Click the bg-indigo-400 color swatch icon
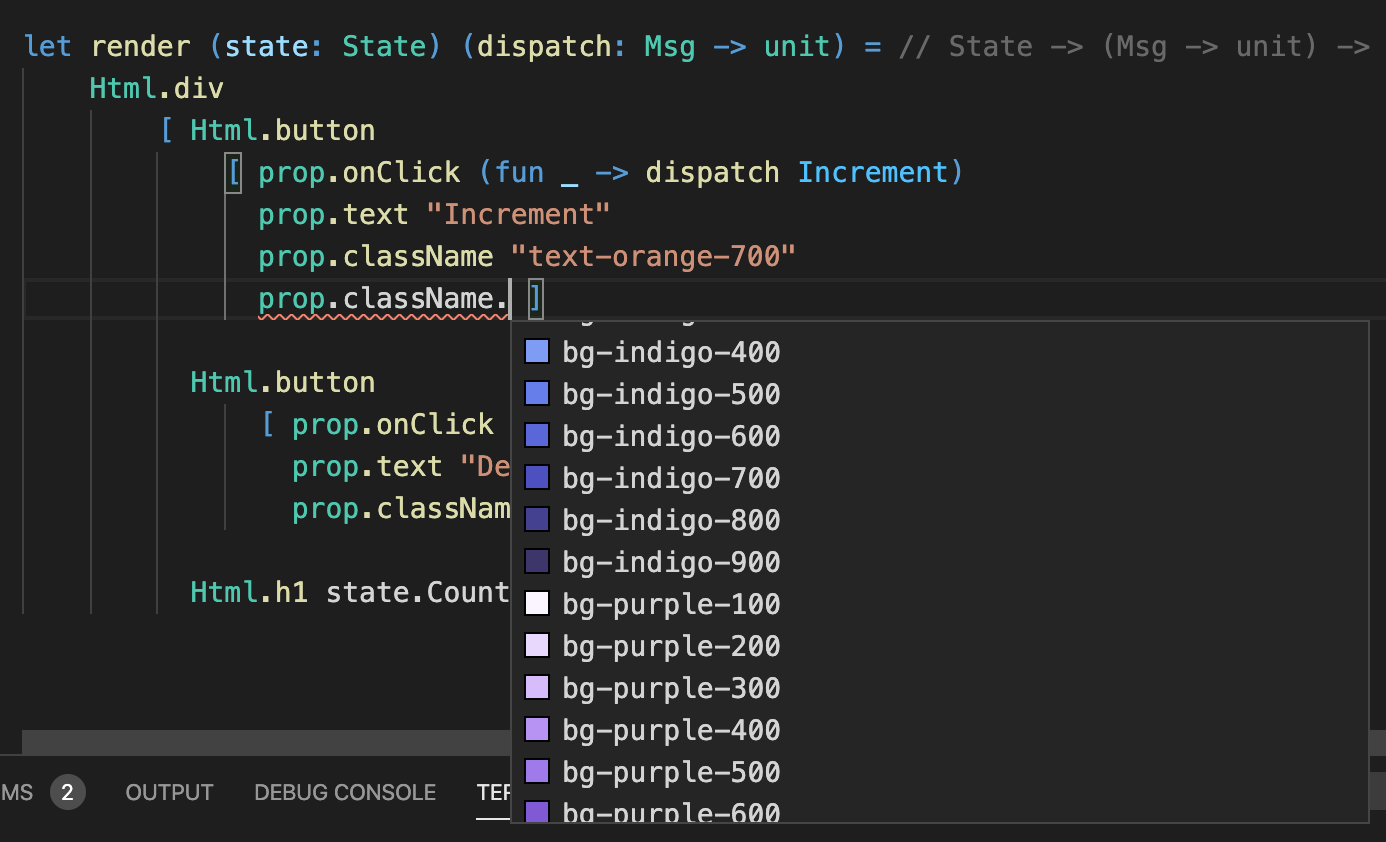 point(536,350)
